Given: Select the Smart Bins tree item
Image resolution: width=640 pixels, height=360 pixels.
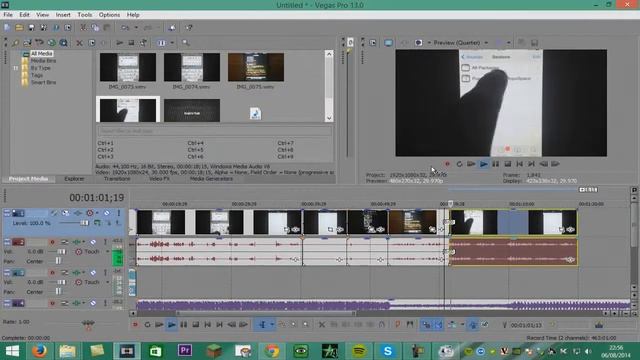Looking at the screenshot, I should click(x=43, y=82).
